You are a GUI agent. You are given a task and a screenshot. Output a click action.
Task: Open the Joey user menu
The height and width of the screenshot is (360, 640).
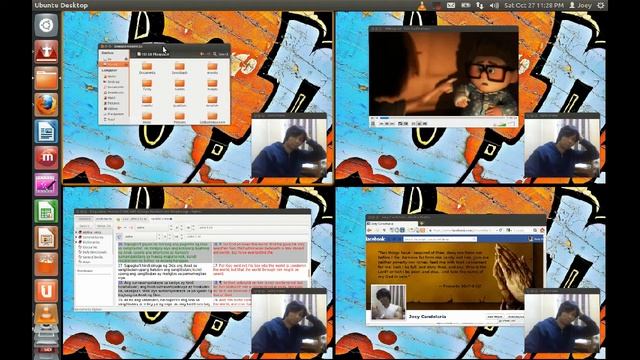(580, 5)
